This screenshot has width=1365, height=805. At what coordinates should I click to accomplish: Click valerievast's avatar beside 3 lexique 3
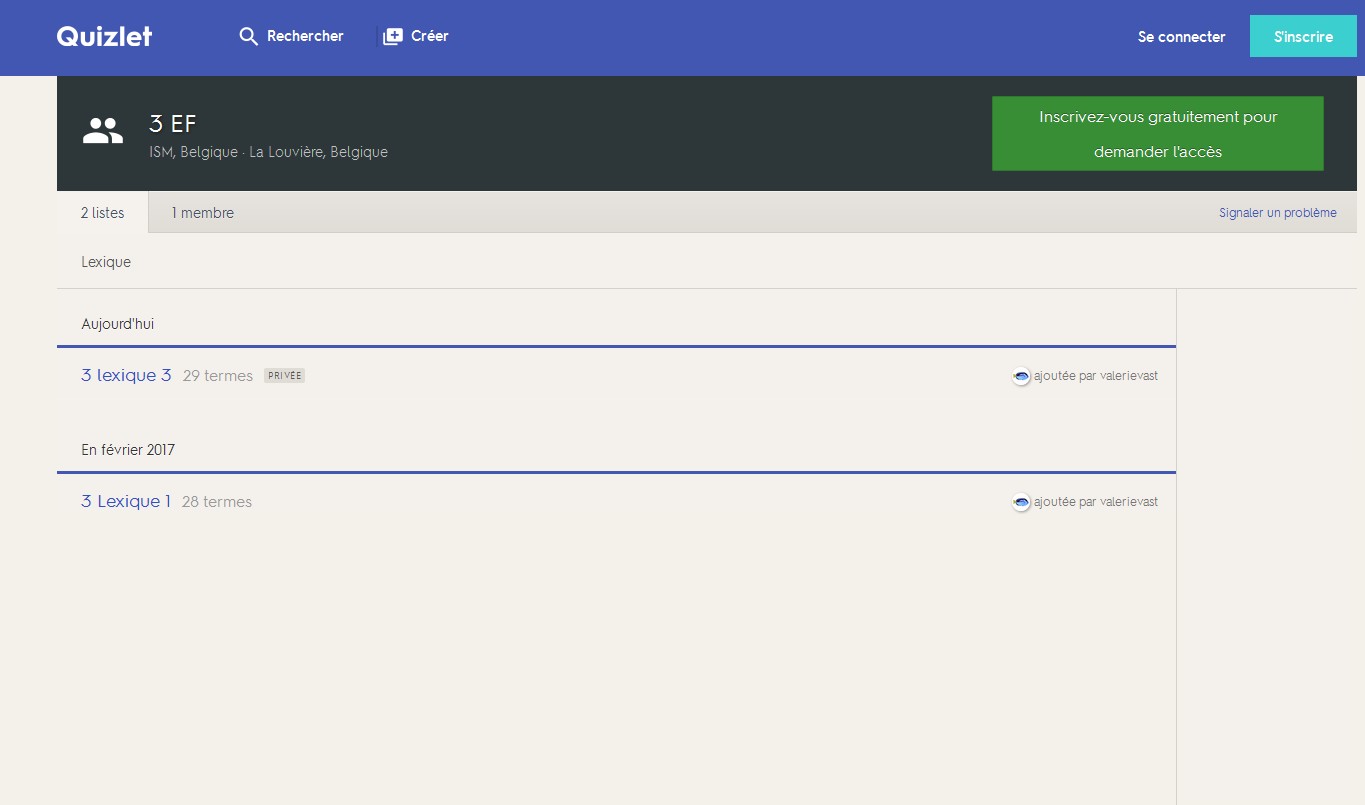tap(1021, 377)
